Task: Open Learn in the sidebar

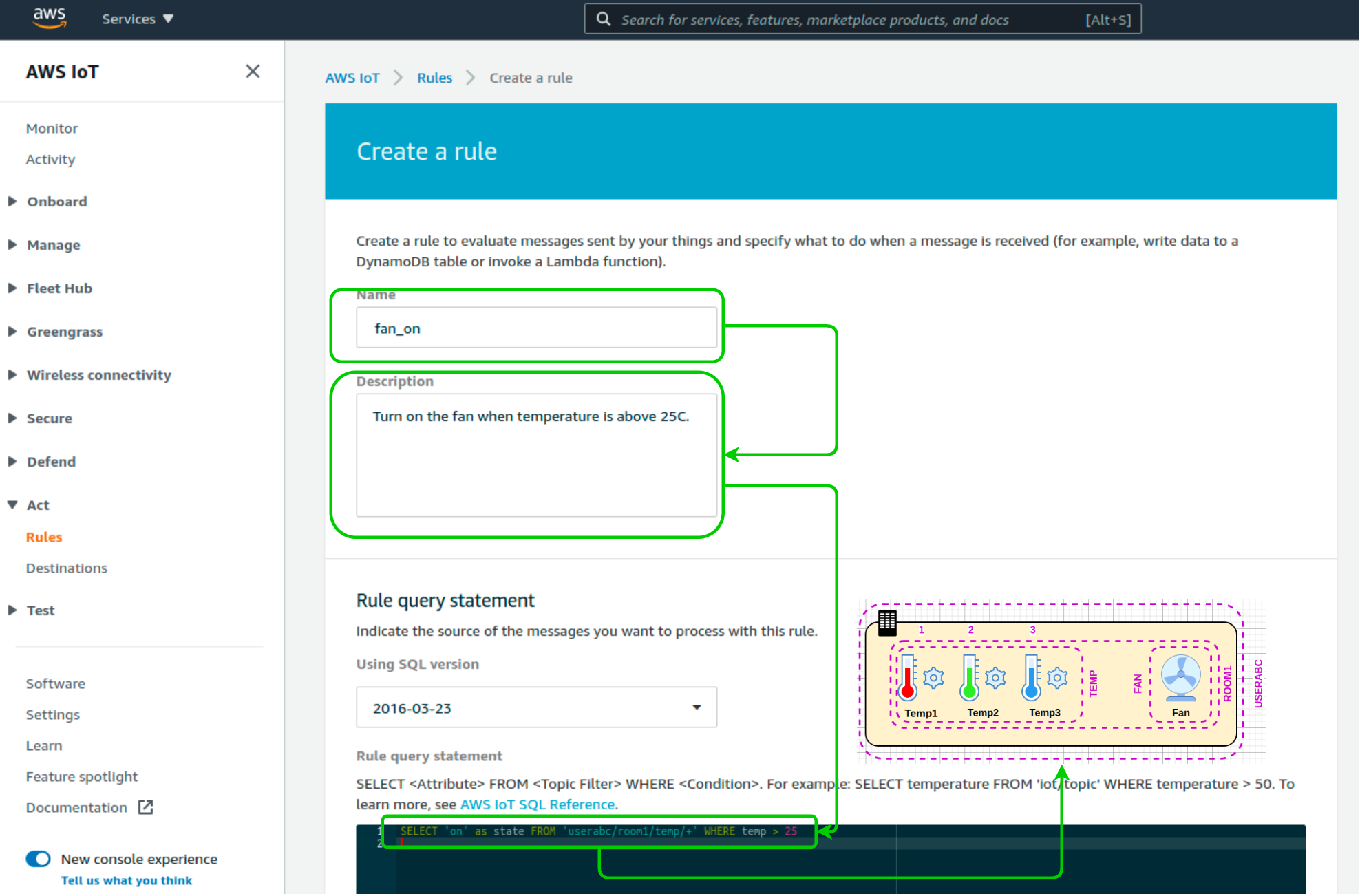Action: (44, 746)
